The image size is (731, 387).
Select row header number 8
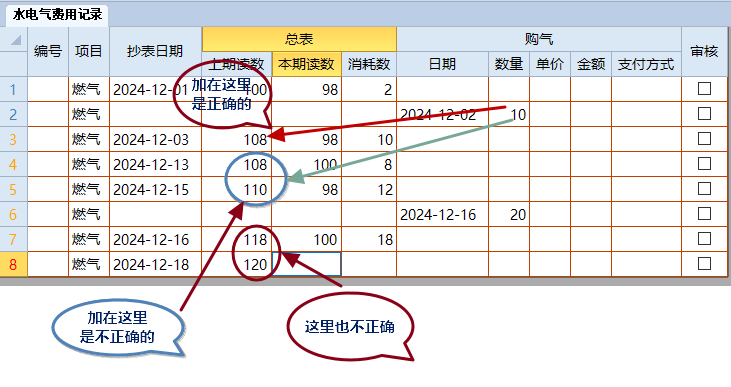click(x=14, y=264)
